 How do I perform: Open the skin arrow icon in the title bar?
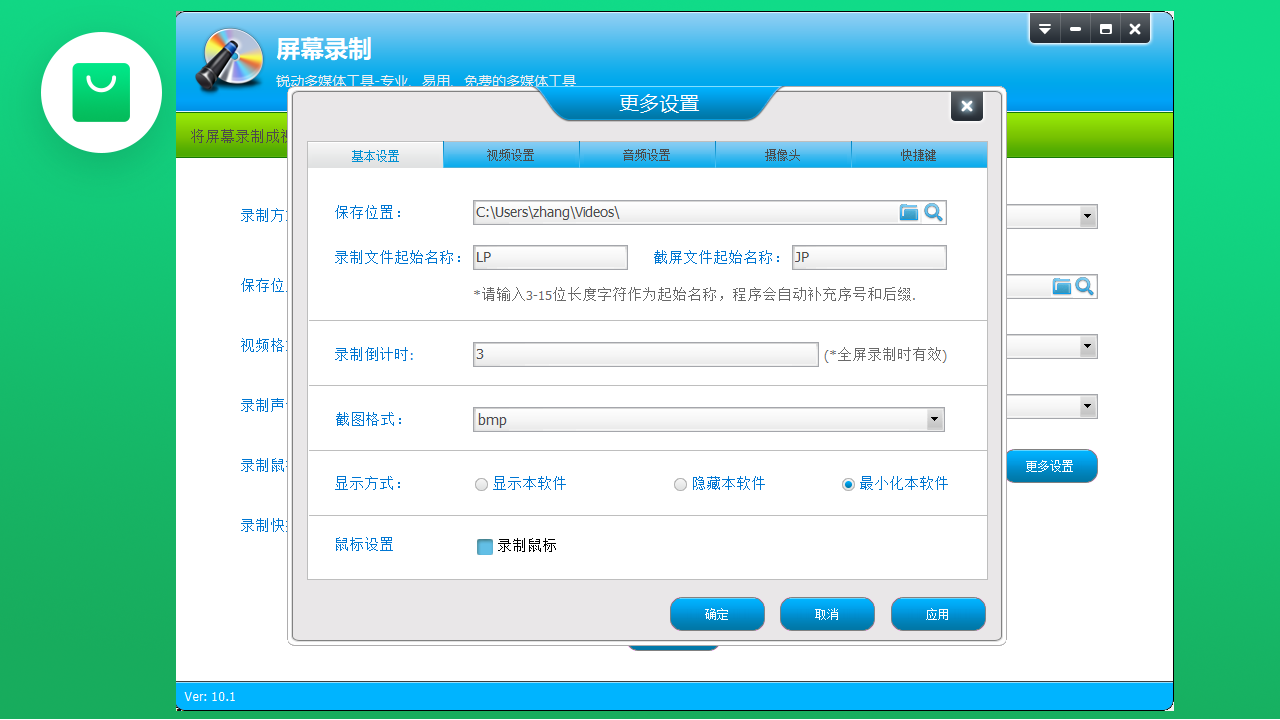tap(1044, 28)
